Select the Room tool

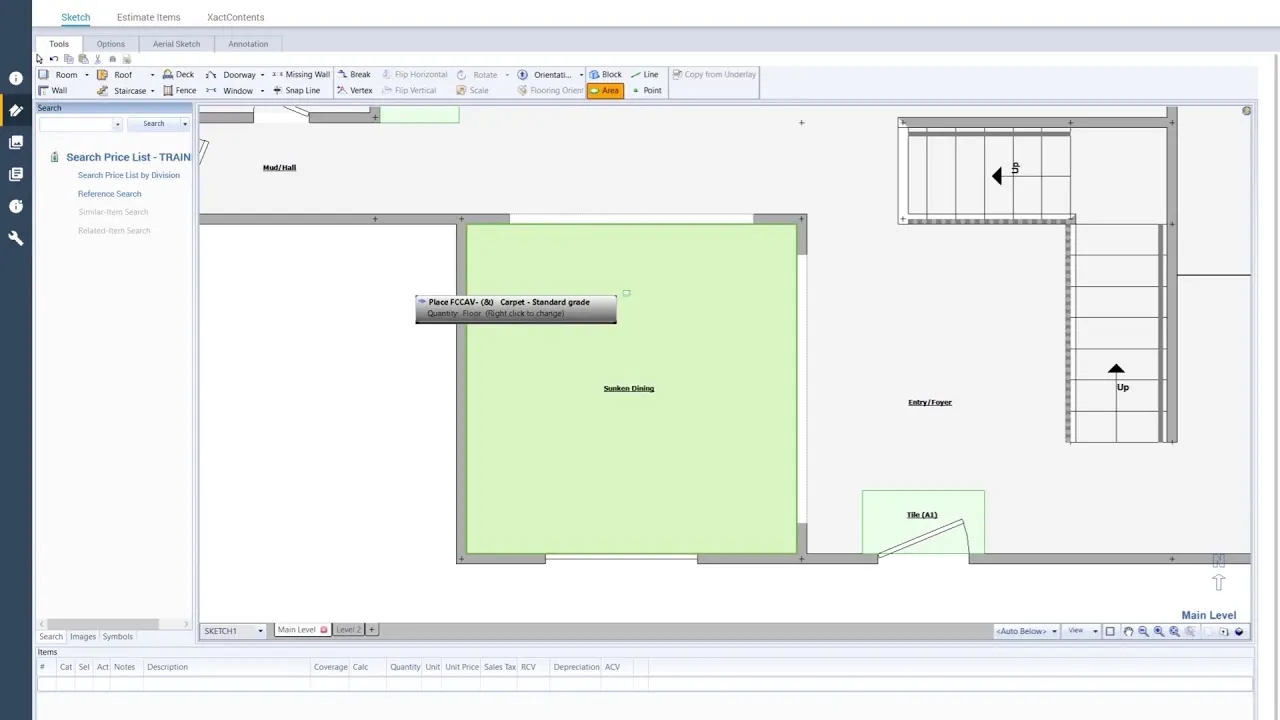pos(58,75)
